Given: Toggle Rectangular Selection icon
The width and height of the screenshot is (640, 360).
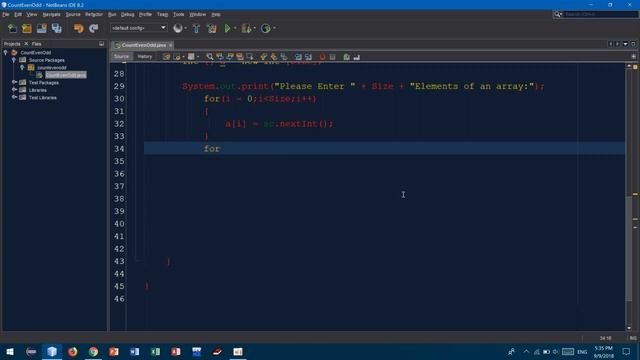Looking at the screenshot, I should click(x=250, y=57).
